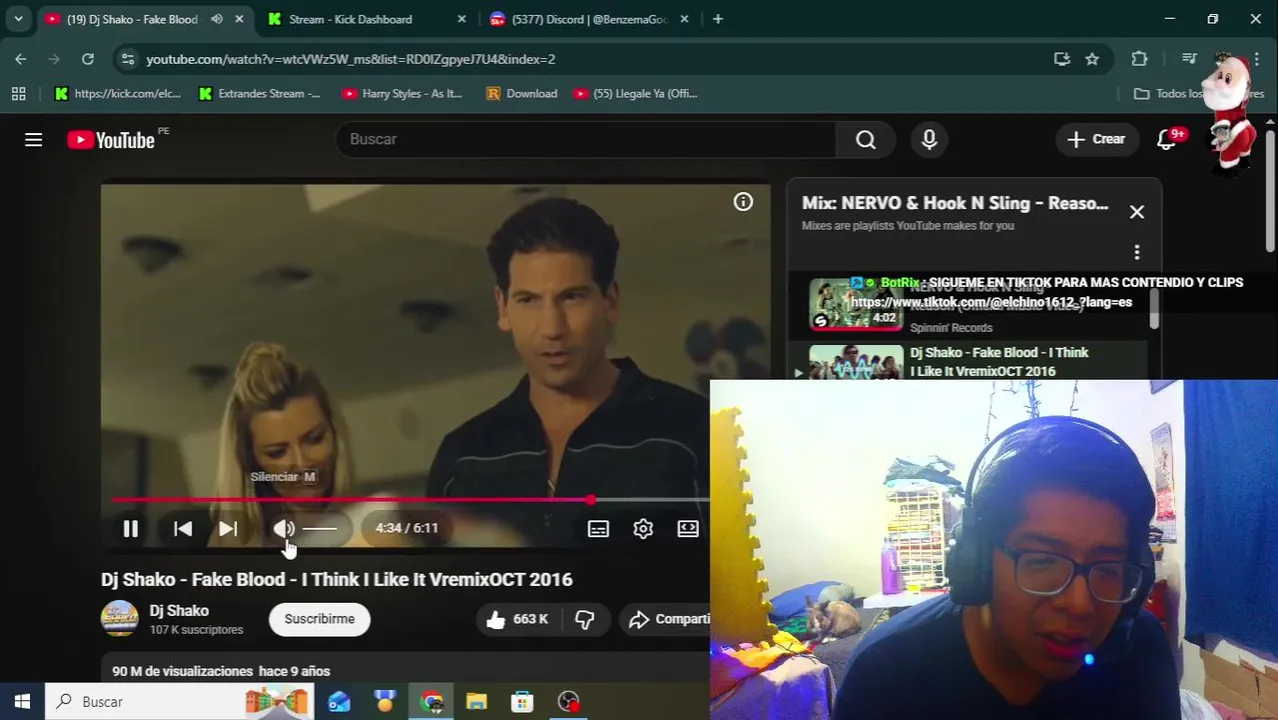Start voice search with microphone icon
Viewport: 1278px width, 720px height.
coord(929,139)
